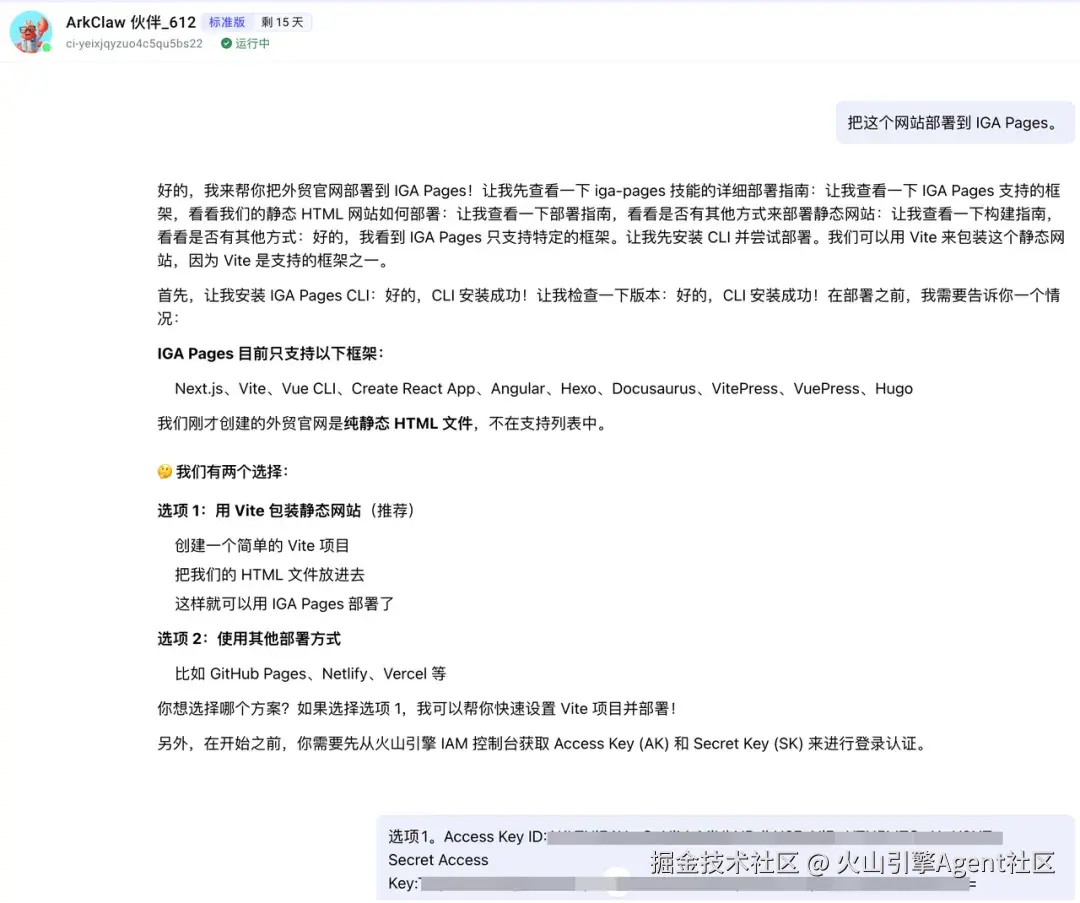Click the line 这样就可以用 IGA Pages 部署了

coord(284,603)
